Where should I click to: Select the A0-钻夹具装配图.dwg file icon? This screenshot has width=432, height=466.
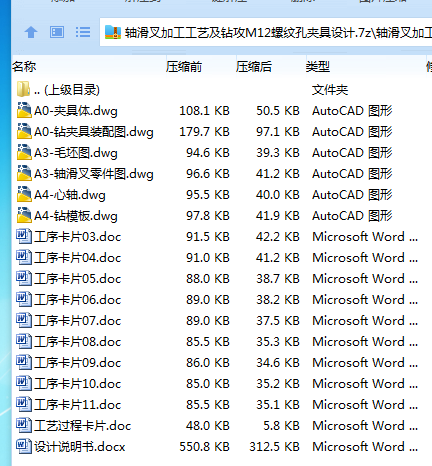pos(24,131)
